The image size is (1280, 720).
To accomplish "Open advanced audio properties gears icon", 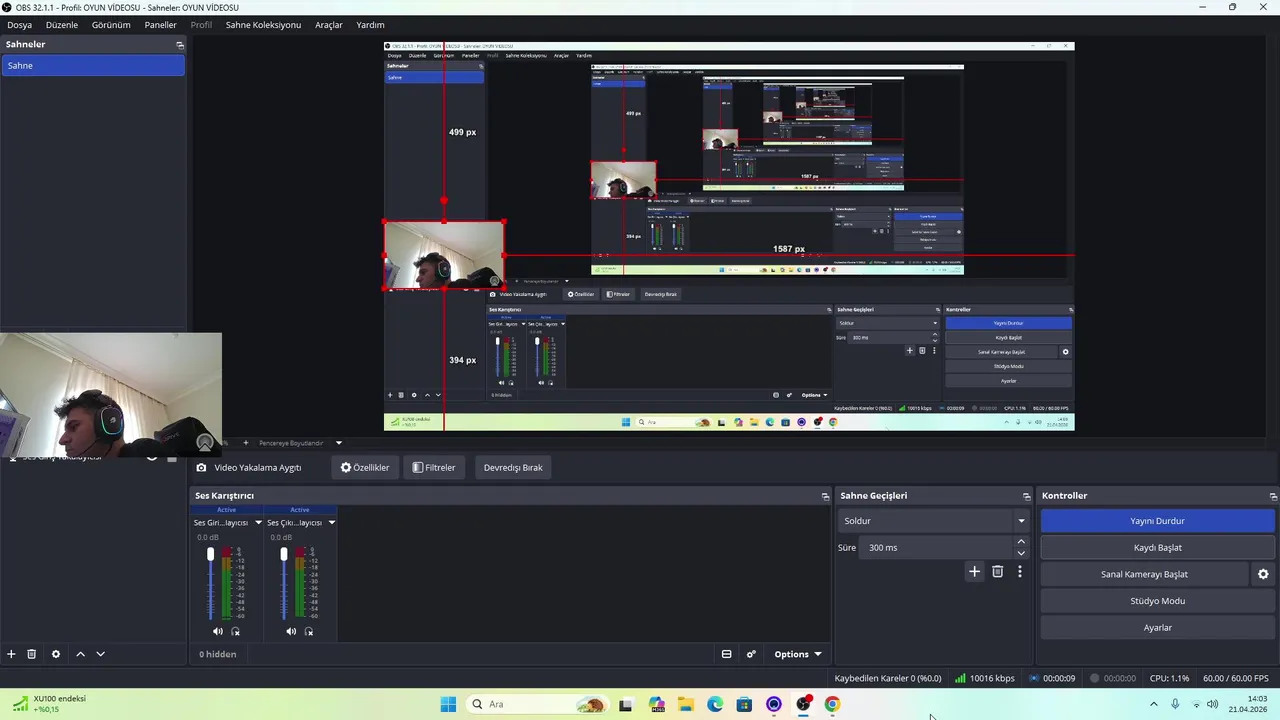I will coord(751,654).
